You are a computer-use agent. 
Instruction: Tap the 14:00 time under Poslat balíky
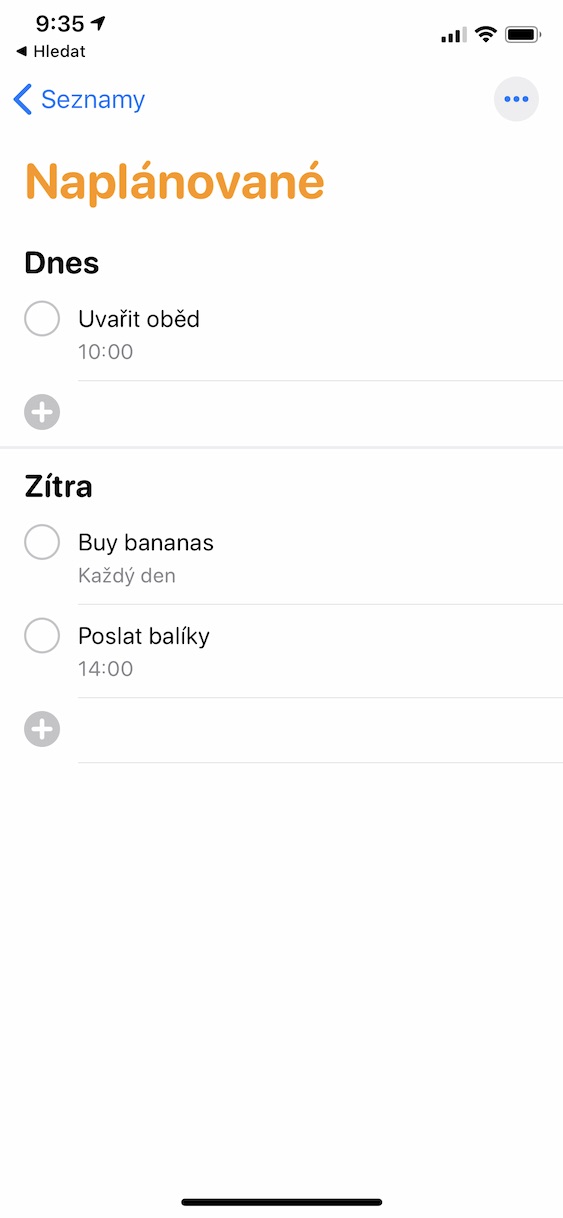[x=106, y=668]
